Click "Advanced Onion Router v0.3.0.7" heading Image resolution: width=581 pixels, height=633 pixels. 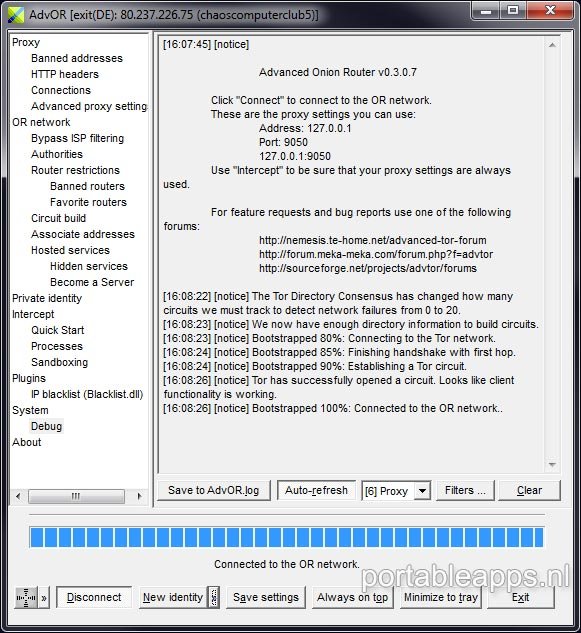coord(338,72)
